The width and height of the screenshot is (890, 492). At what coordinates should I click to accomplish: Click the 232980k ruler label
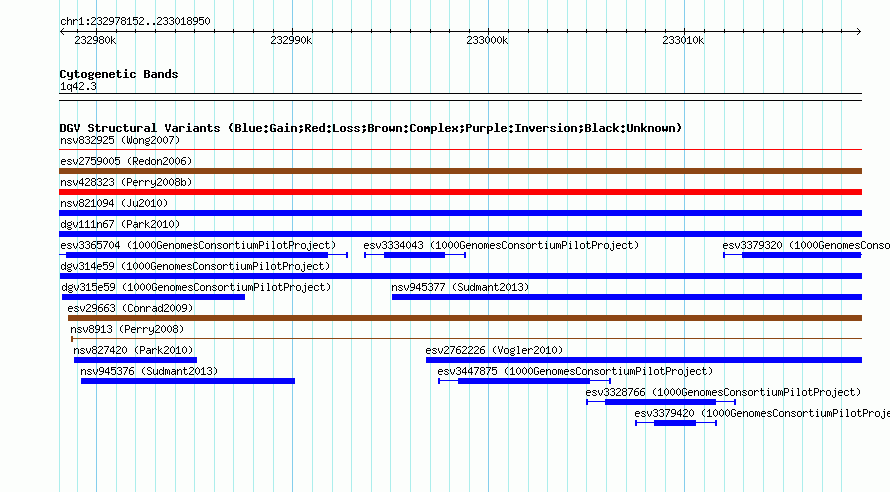click(95, 40)
